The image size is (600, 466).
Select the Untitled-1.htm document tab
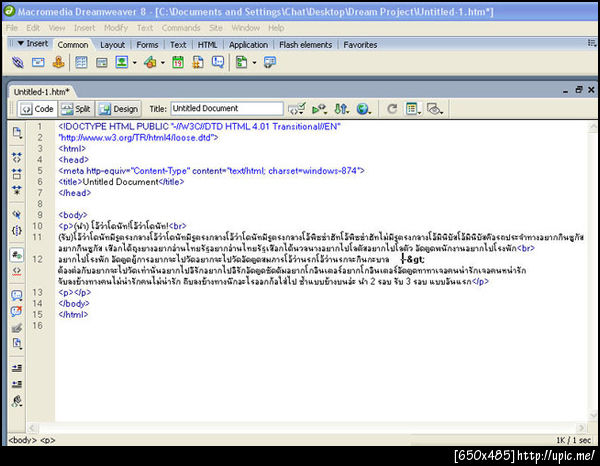41,92
